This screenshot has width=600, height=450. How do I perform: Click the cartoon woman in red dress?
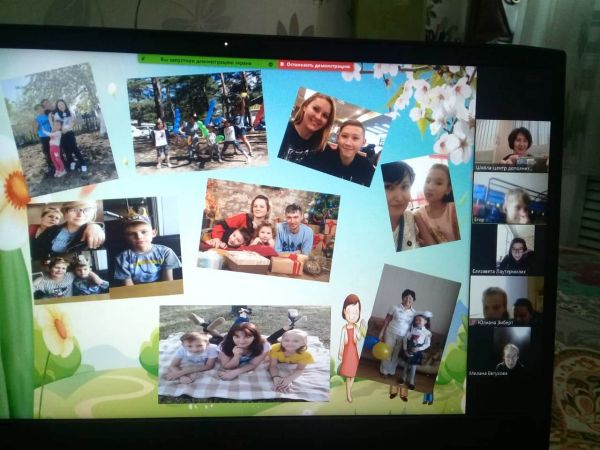click(350, 346)
